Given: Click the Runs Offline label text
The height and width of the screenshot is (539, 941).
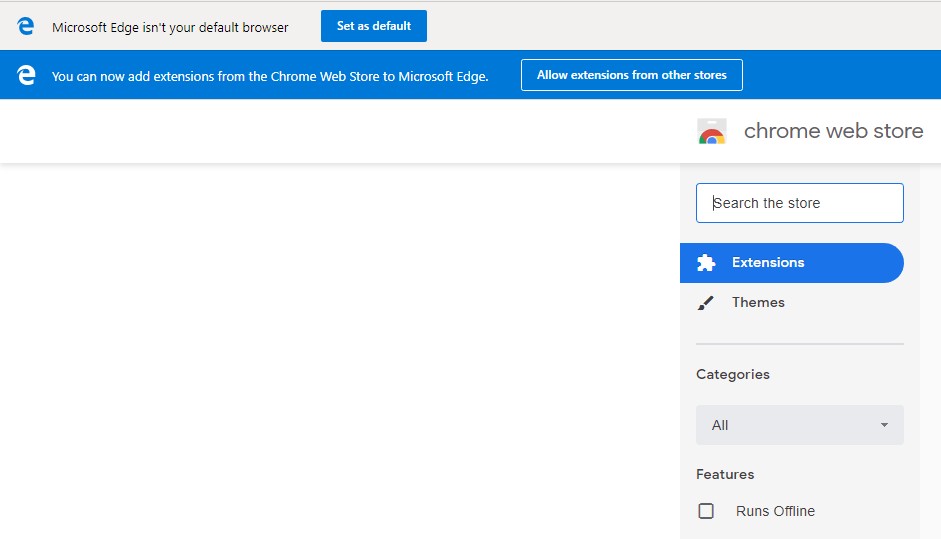Looking at the screenshot, I should pyautogui.click(x=775, y=511).
